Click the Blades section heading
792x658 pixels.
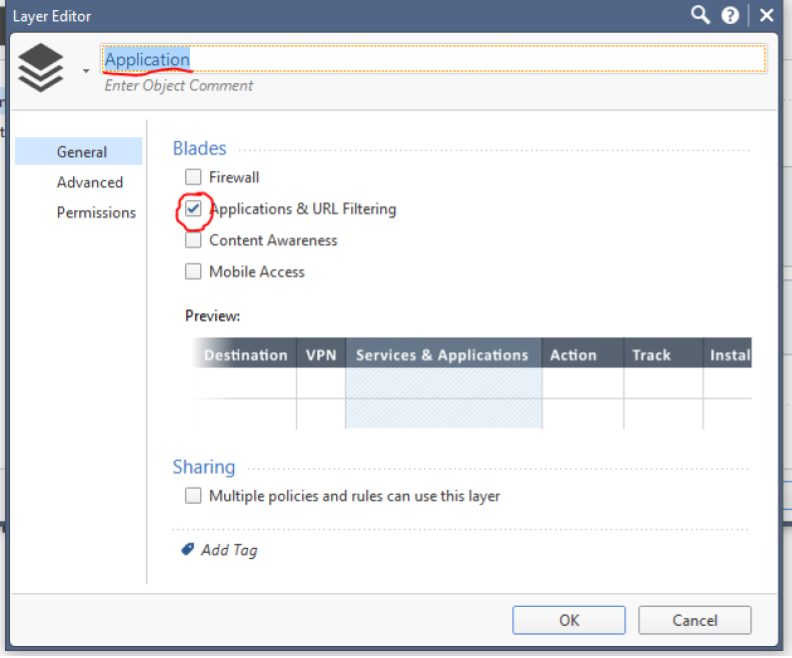[200, 148]
